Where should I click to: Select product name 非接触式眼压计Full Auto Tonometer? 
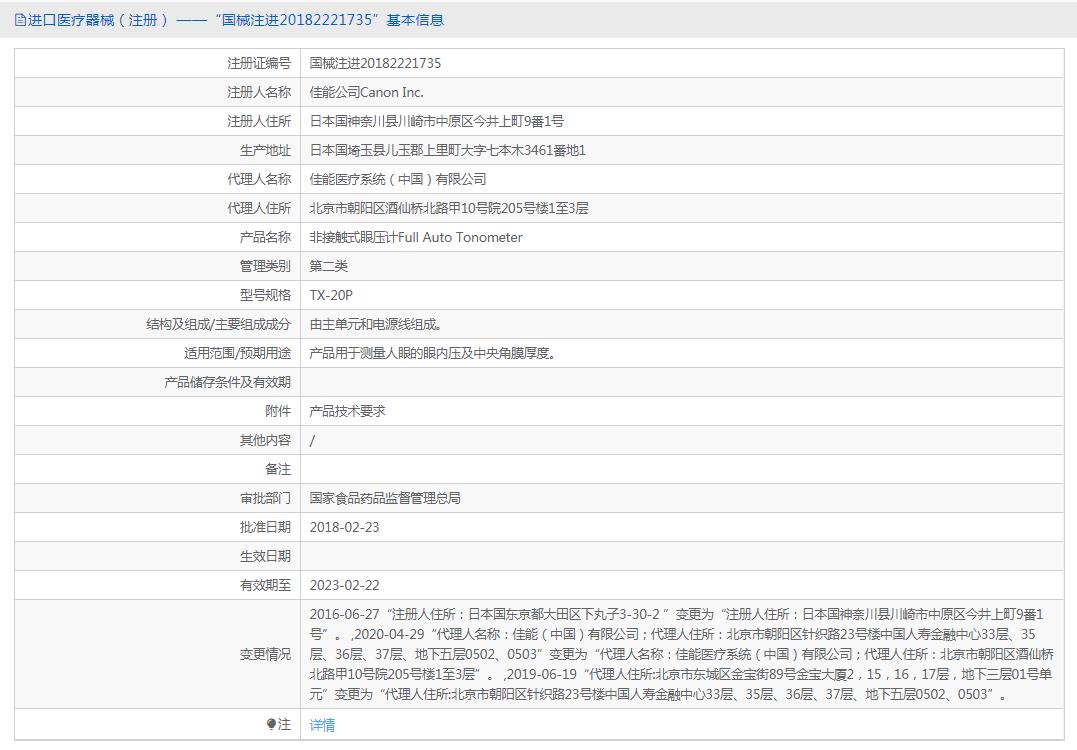click(x=416, y=237)
